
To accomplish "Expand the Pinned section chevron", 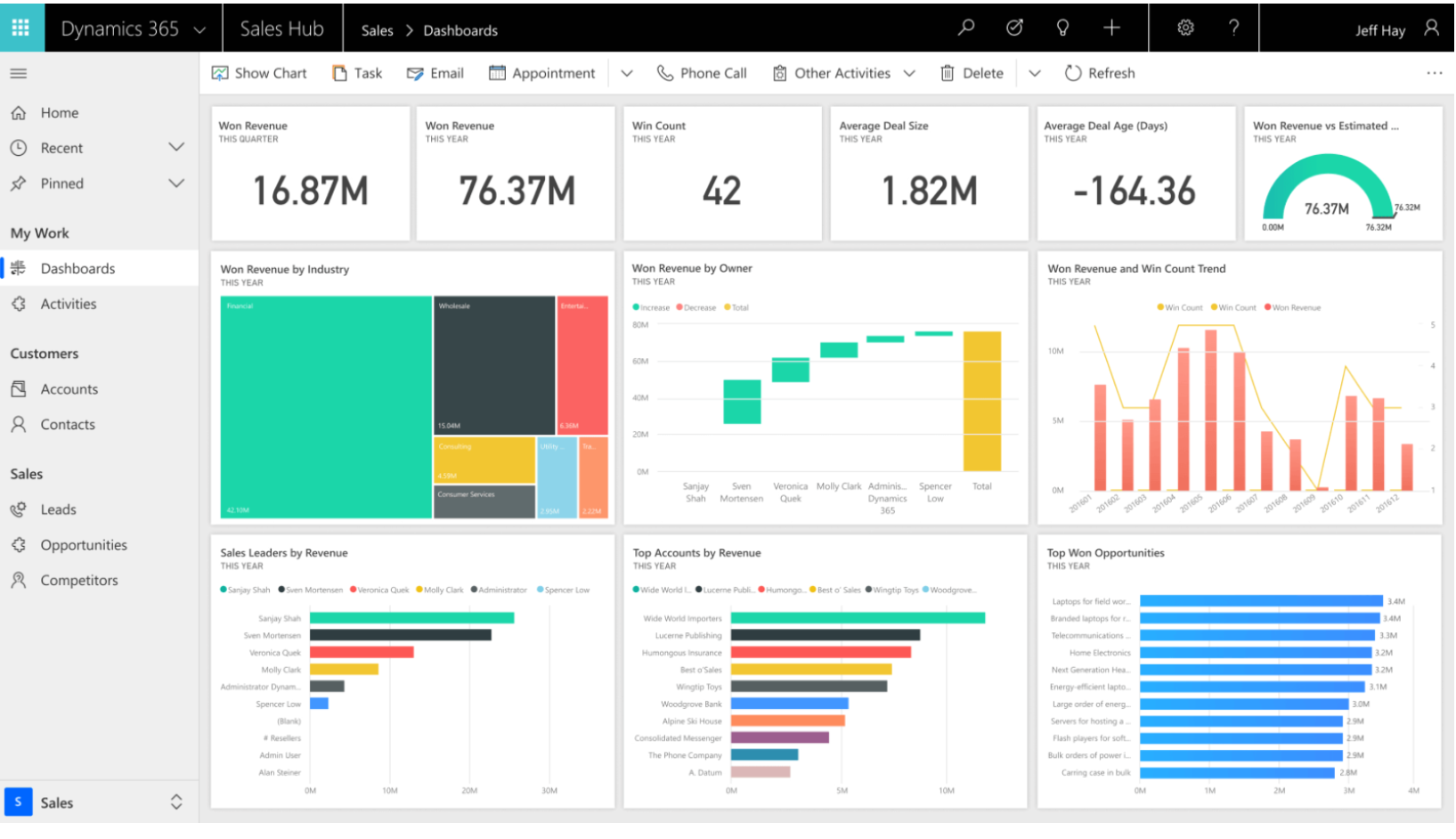I will [176, 183].
